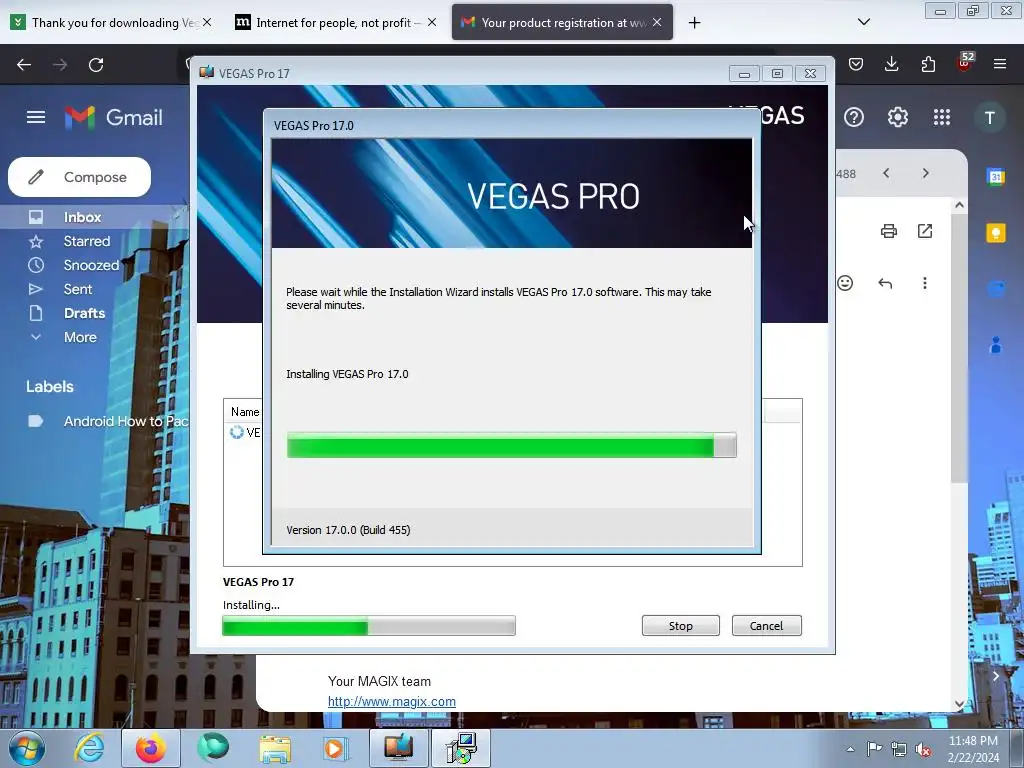1024x768 pixels.
Task: Show the hidden side panel chevron
Action: tap(995, 676)
